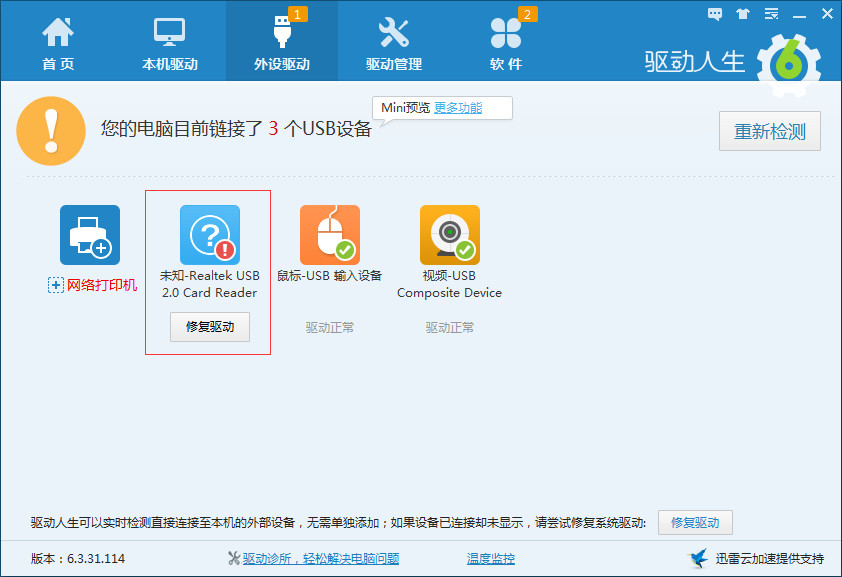Switch to the 本机驱动 tab
This screenshot has width=842, height=577.
169,42
